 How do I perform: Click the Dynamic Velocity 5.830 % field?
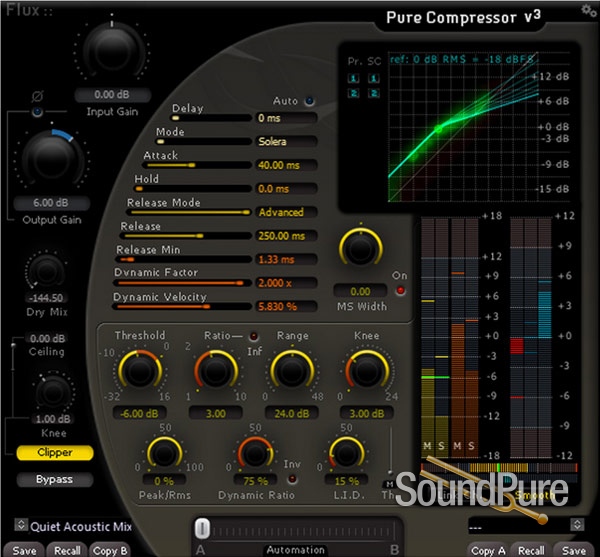[x=286, y=306]
